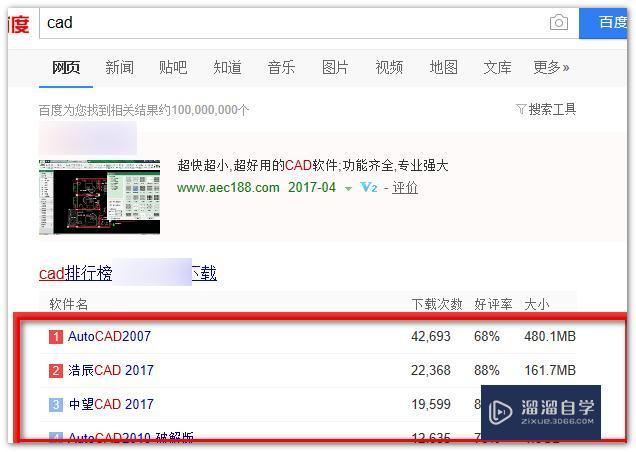Click download count 42,693

click(431, 336)
